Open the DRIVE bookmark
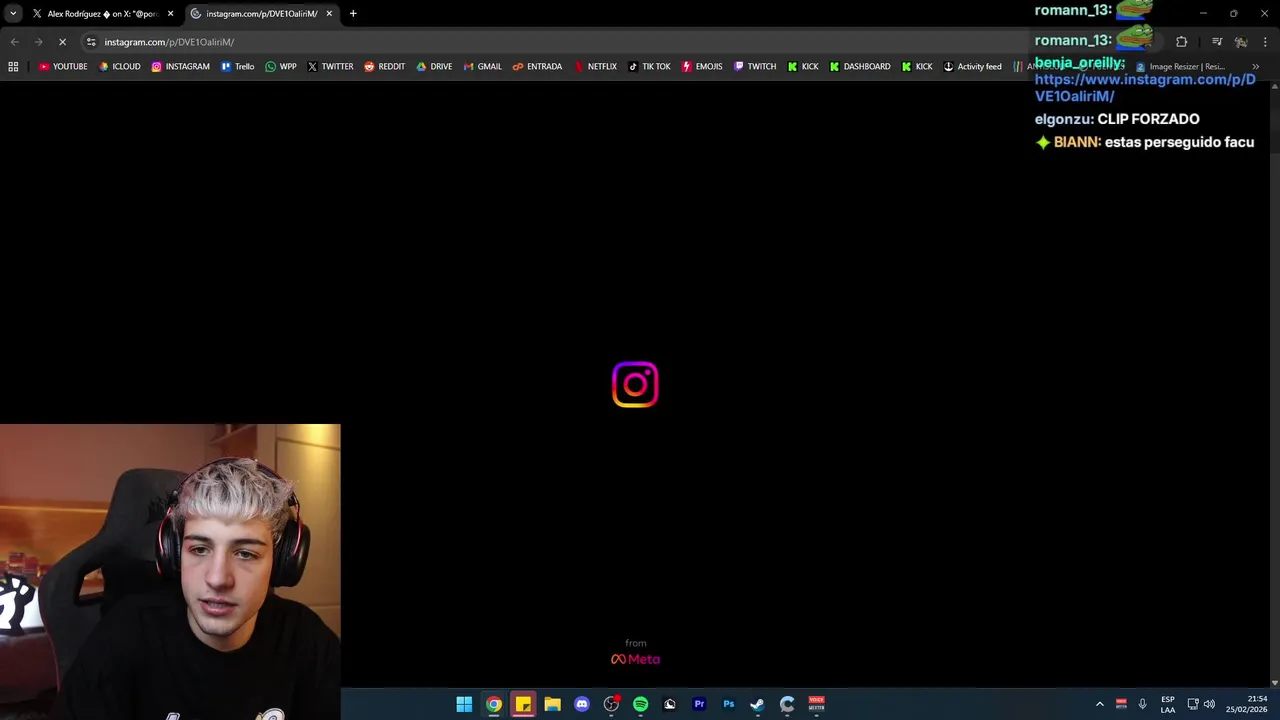The image size is (1280, 720). click(x=434, y=66)
